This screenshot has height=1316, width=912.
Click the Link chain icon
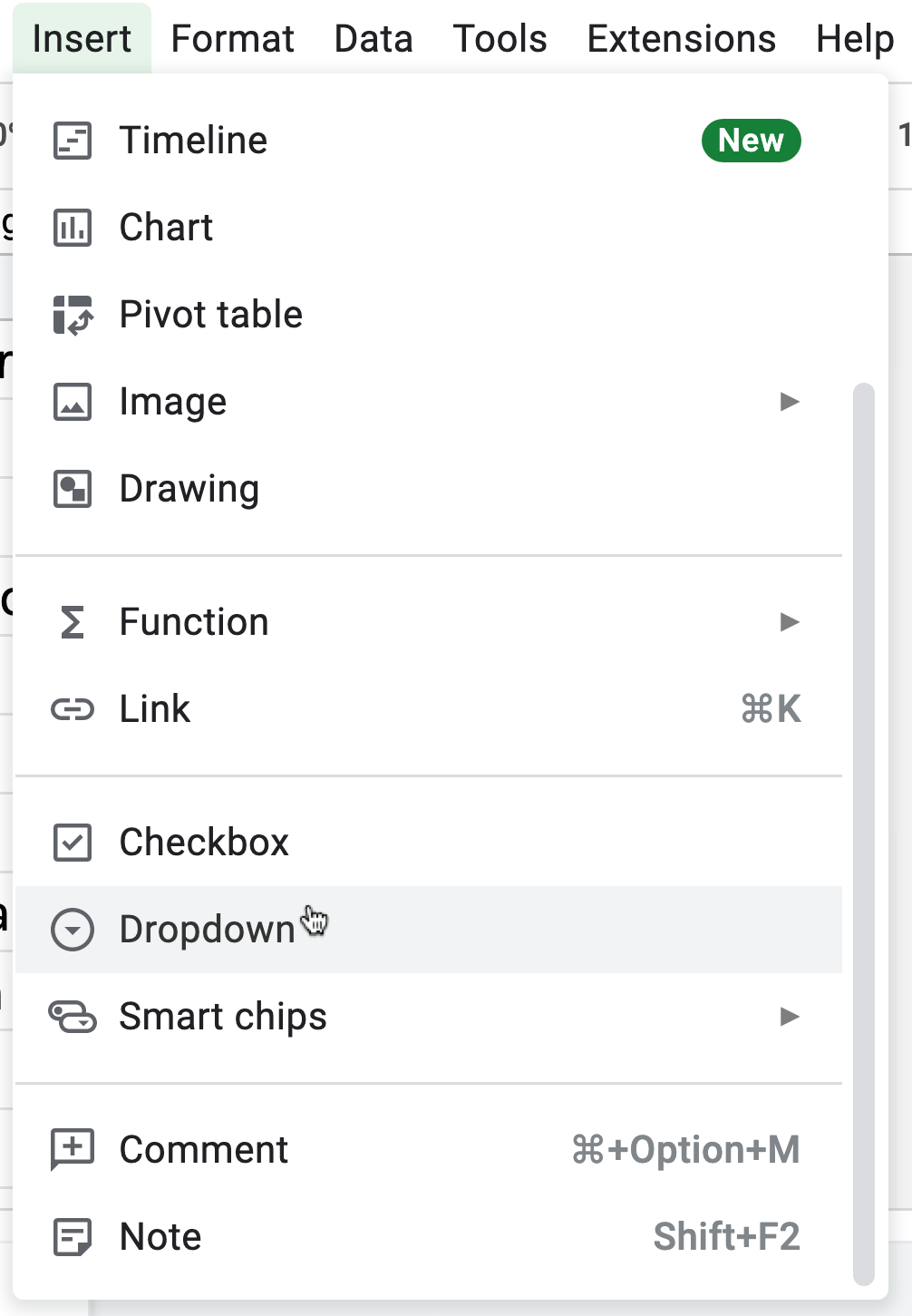point(72,709)
